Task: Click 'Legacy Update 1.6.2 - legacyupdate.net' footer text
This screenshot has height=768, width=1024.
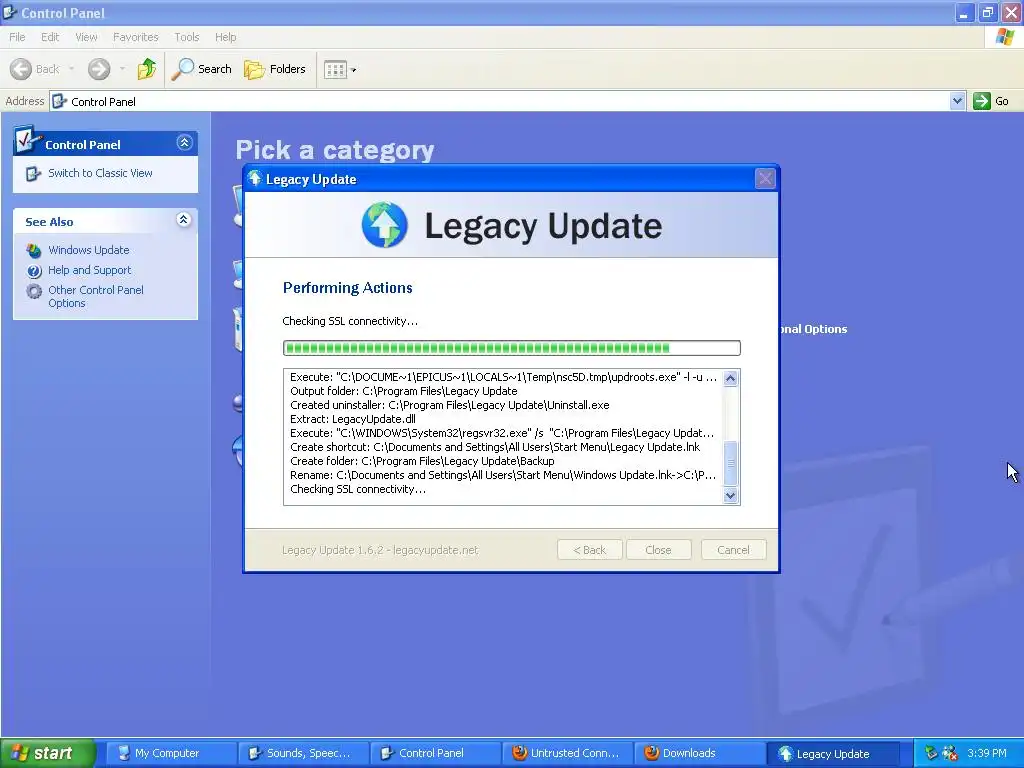Action: pyautogui.click(x=380, y=550)
